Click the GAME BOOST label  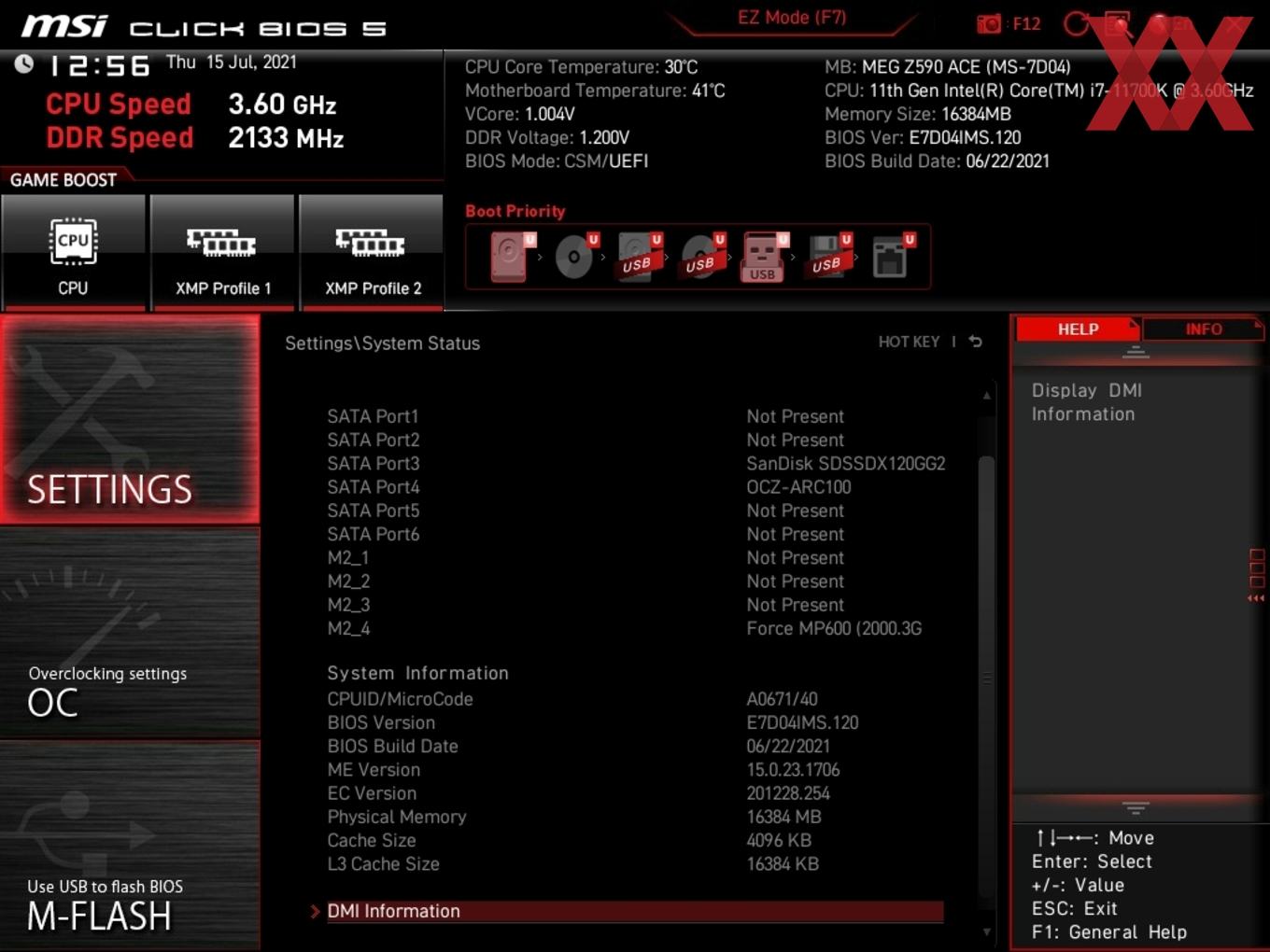point(63,180)
